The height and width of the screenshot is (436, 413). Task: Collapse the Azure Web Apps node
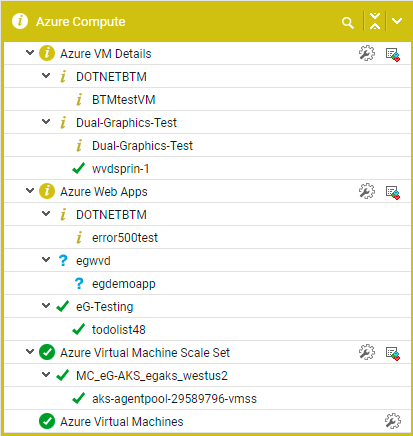pyautogui.click(x=30, y=191)
